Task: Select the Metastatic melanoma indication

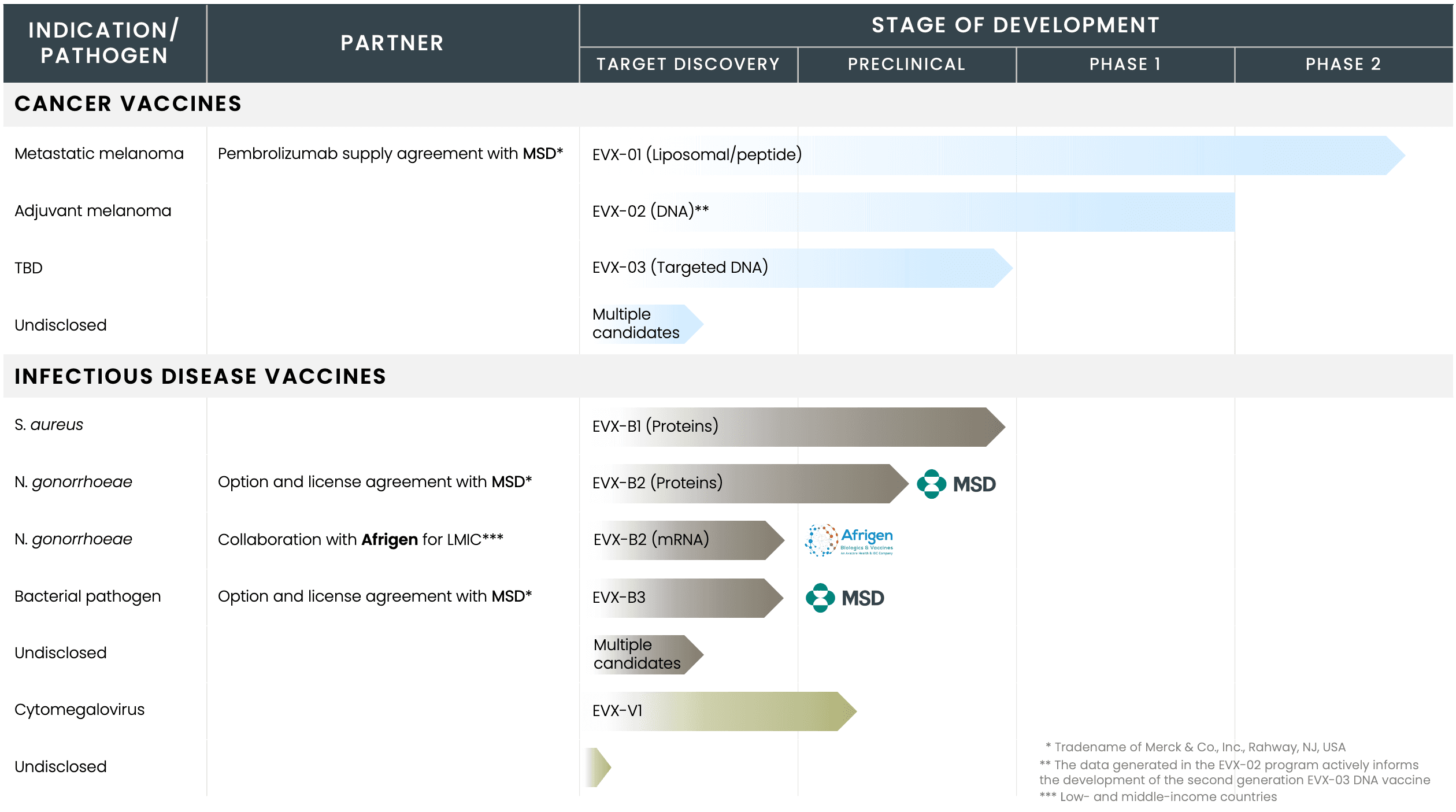Action: 99,154
